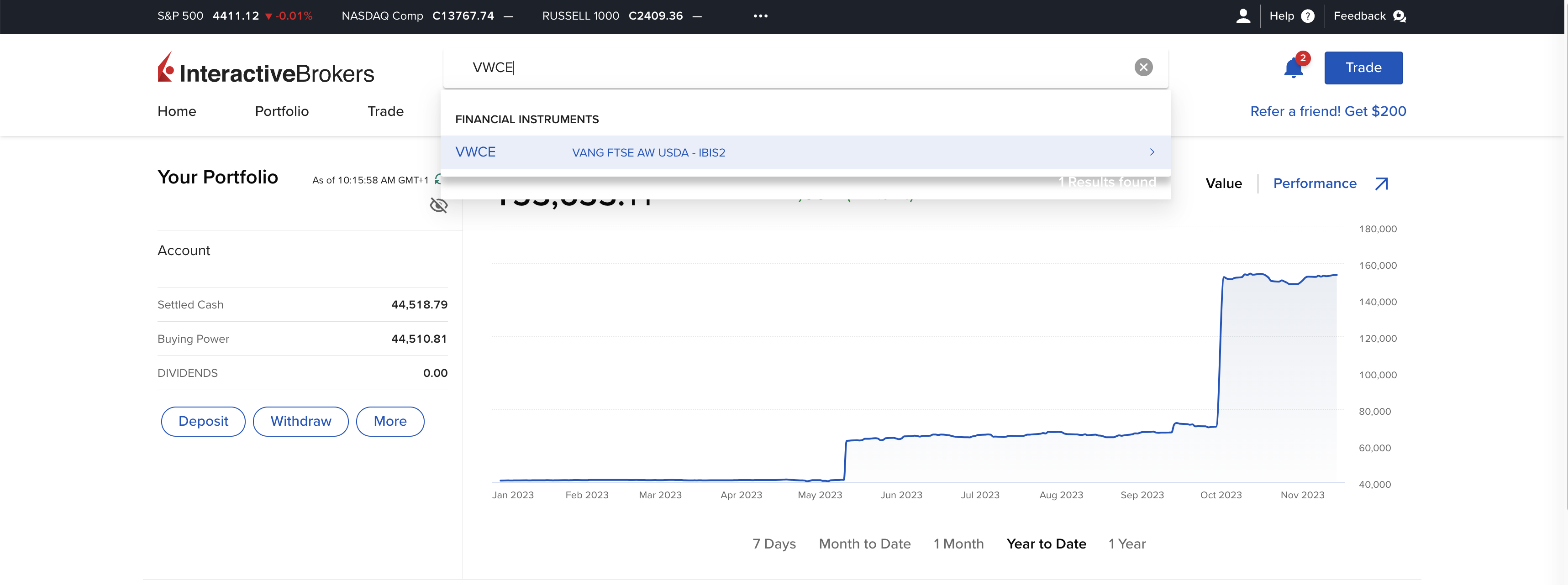
Task: Click the user account profile icon
Action: coord(1243,16)
